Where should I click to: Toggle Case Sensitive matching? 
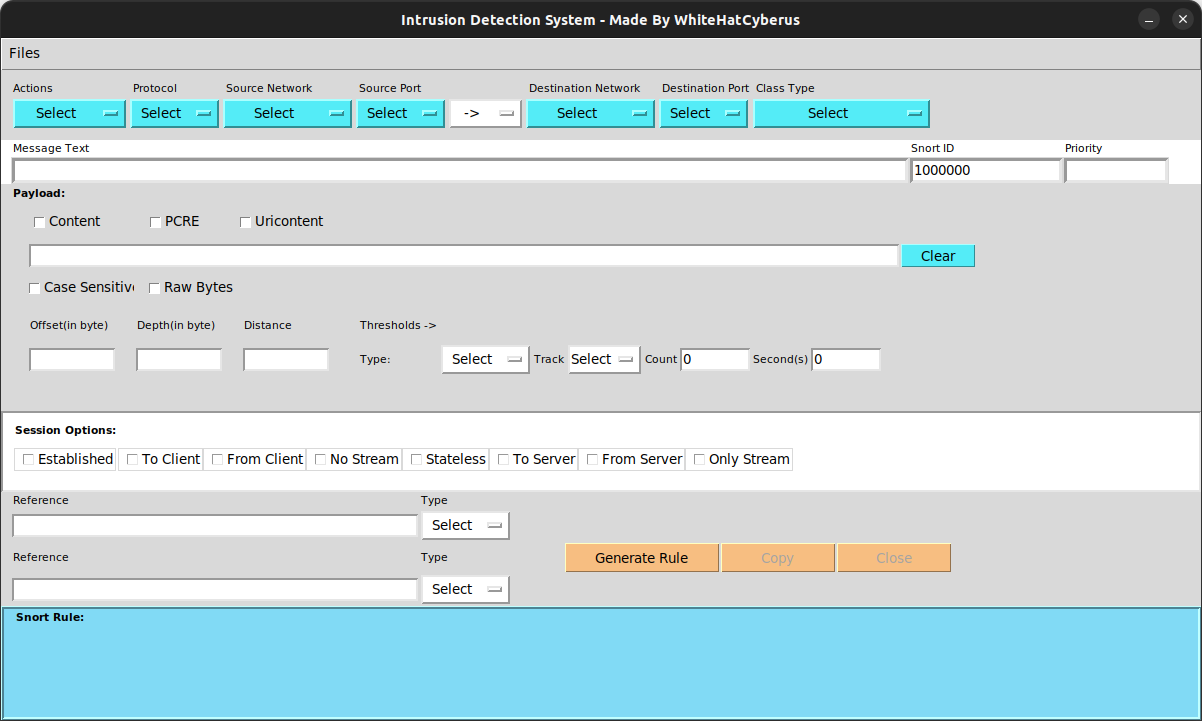33,287
